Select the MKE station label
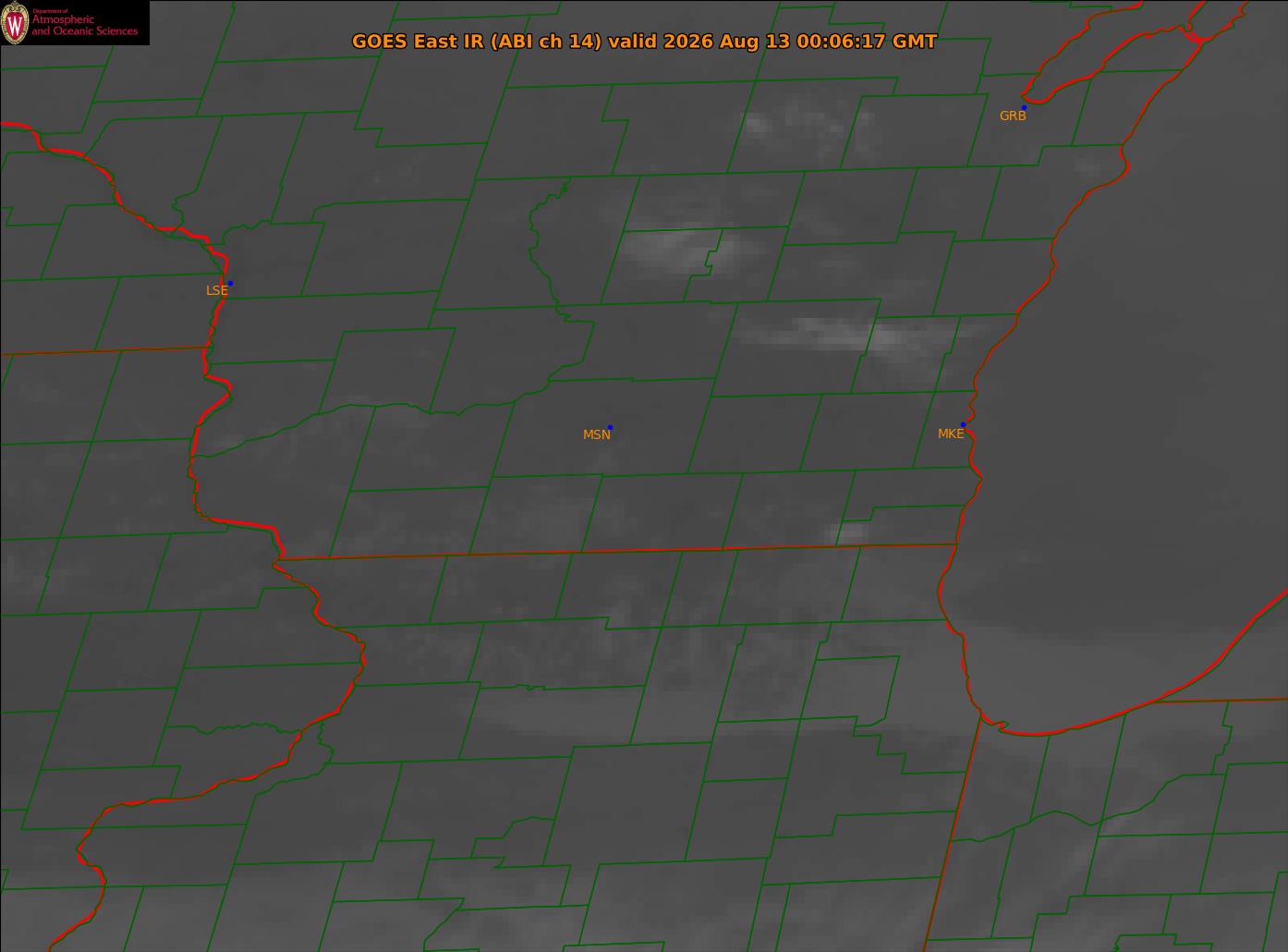 pyautogui.click(x=951, y=433)
